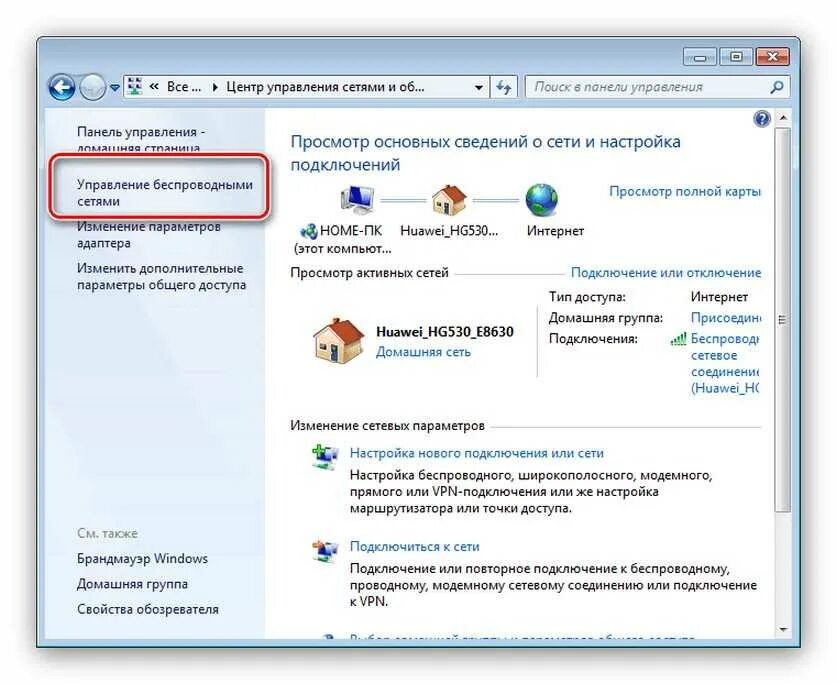Open 'Управление беспроводными сетями' link
The image size is (837, 684).
point(165,193)
